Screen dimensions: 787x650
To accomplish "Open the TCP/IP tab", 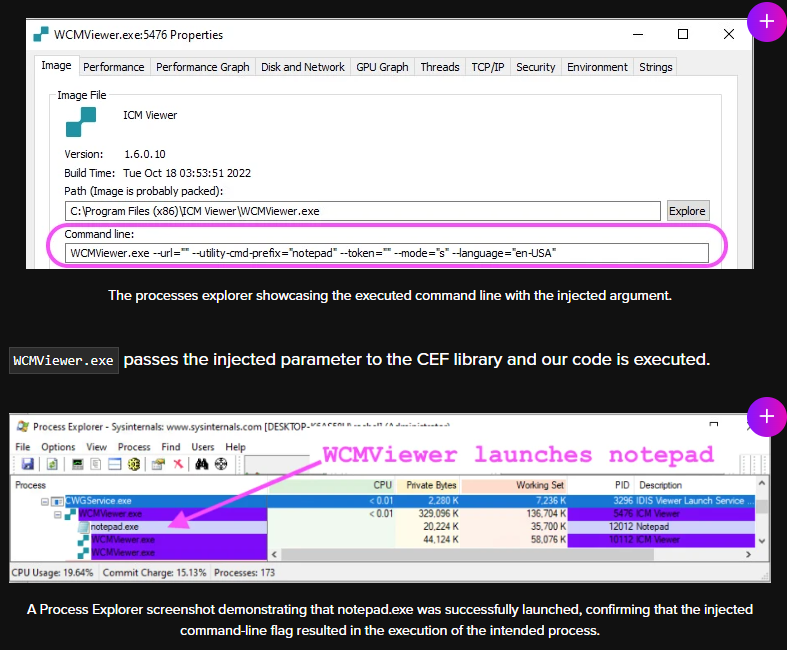I will (x=488, y=67).
